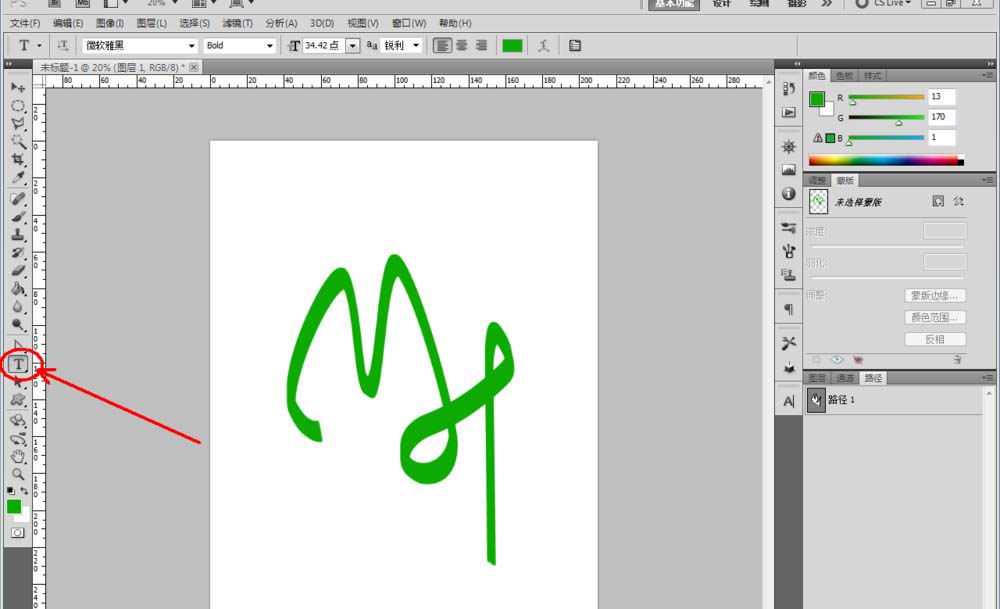Set right text alignment
This screenshot has width=1000, height=609.
[482, 45]
